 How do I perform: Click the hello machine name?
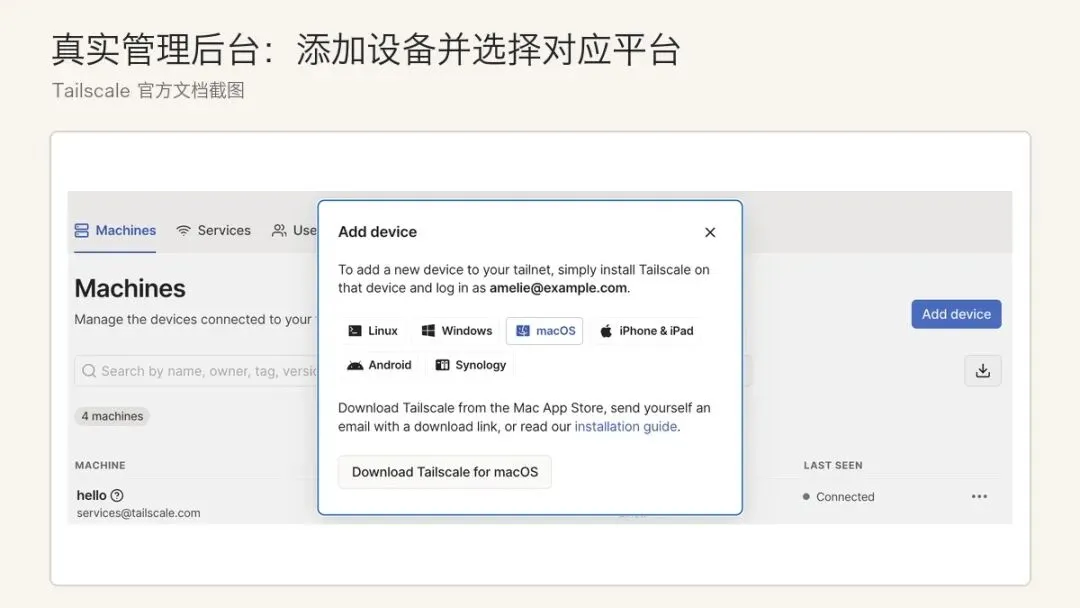(92, 495)
